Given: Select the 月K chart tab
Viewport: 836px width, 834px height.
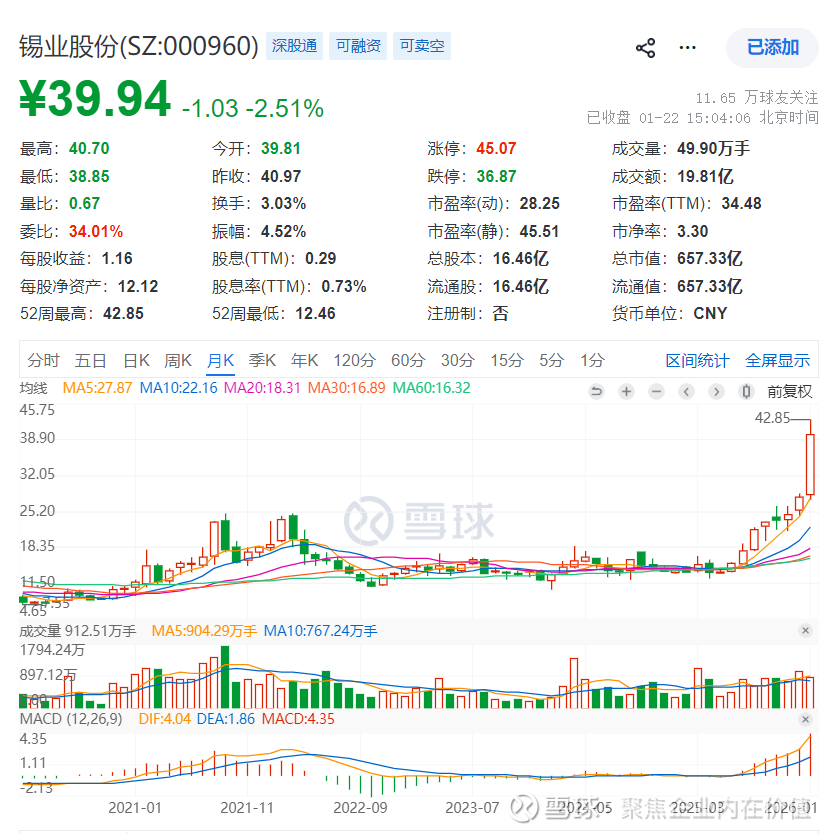Looking at the screenshot, I should click(220, 360).
